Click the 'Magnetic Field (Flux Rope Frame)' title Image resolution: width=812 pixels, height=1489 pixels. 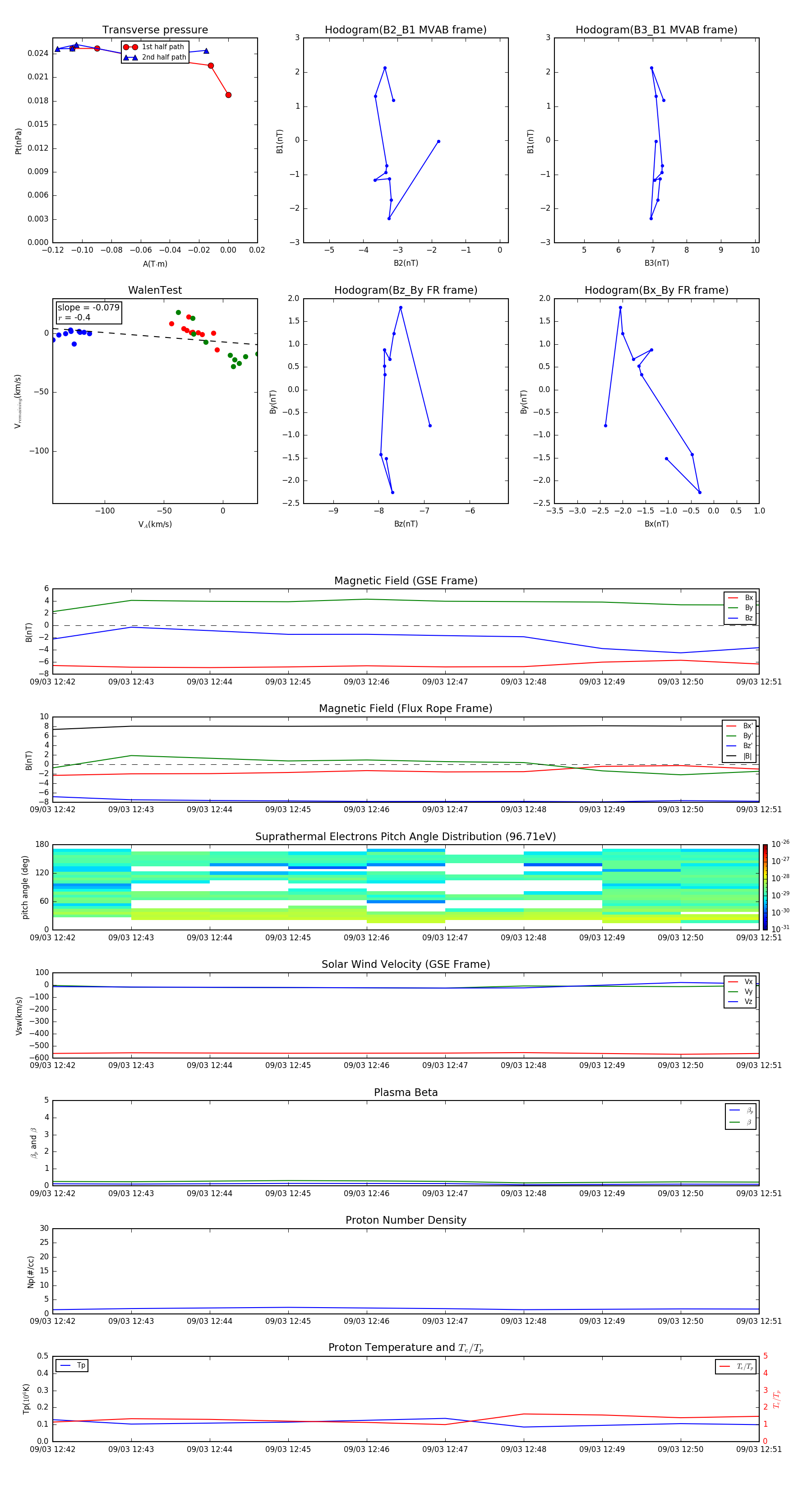coord(406,709)
